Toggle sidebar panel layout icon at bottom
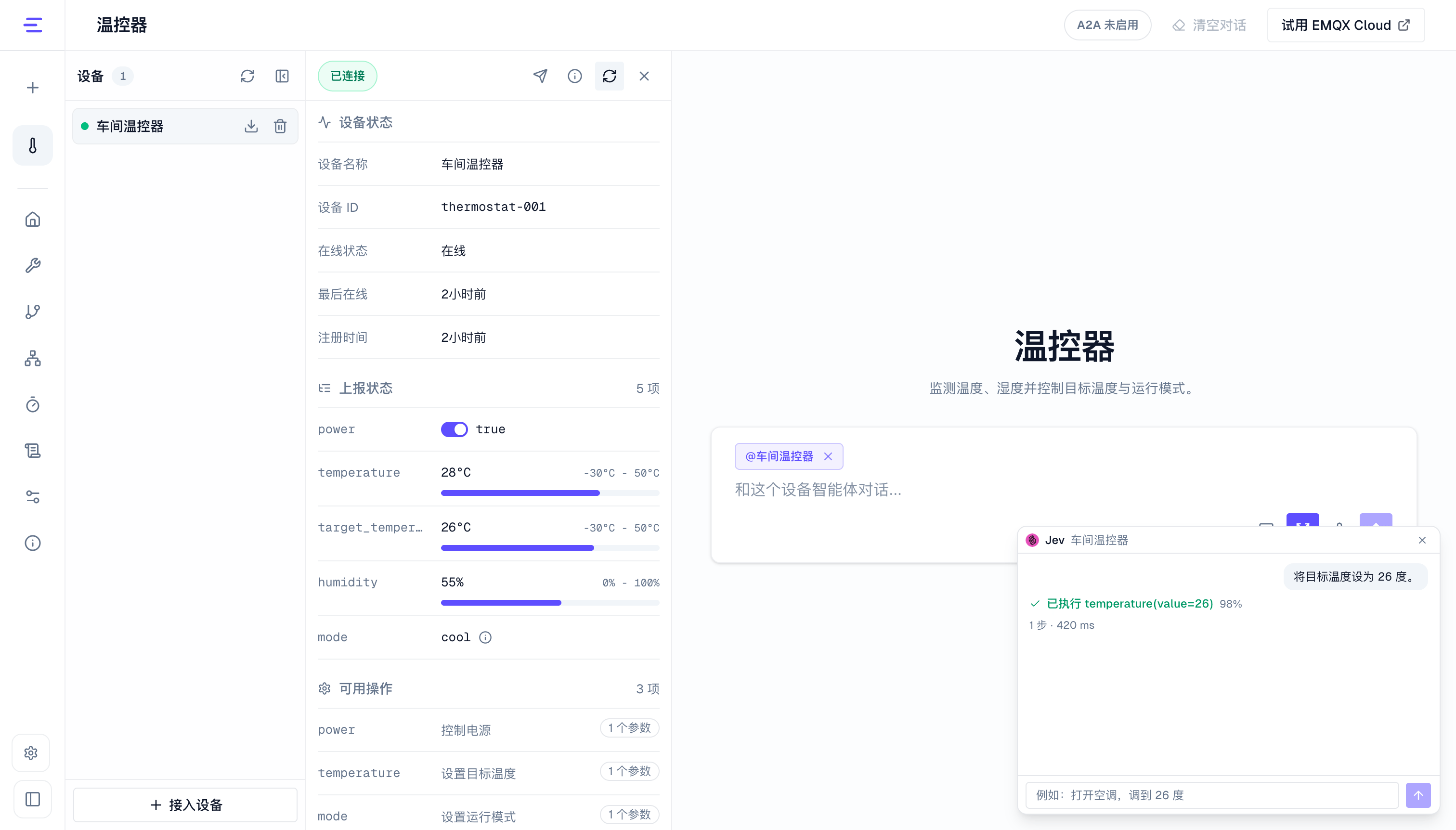1456x830 pixels. point(32,799)
